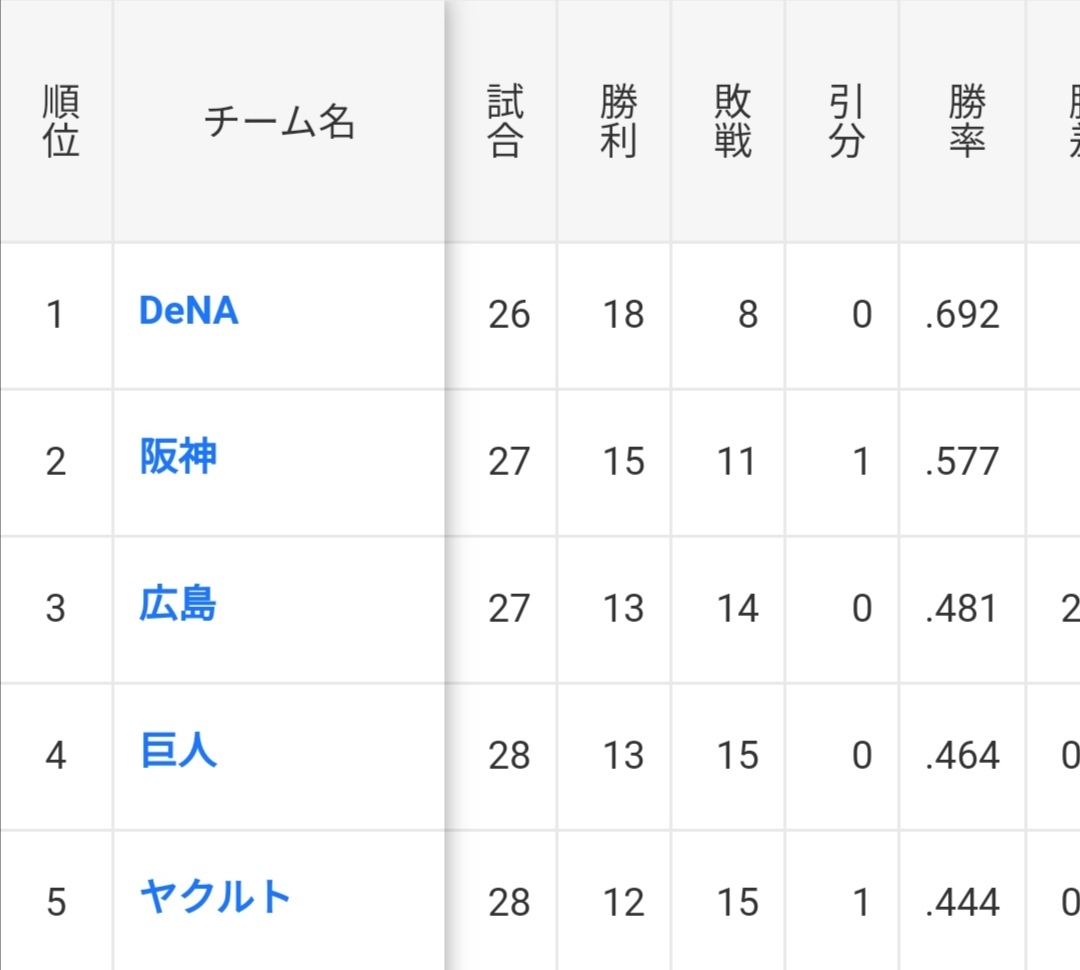
Task: Click the 勝率 column header
Action: [967, 122]
